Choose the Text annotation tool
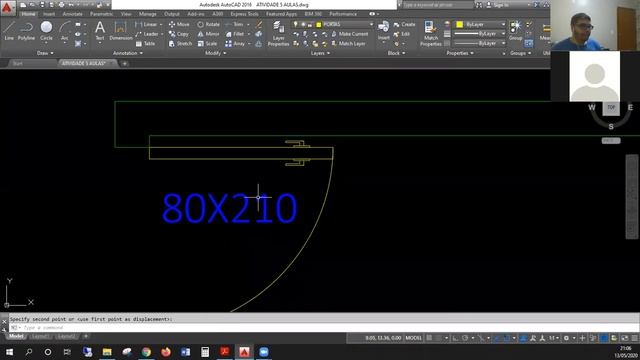This screenshot has width=640, height=360. pyautogui.click(x=100, y=31)
